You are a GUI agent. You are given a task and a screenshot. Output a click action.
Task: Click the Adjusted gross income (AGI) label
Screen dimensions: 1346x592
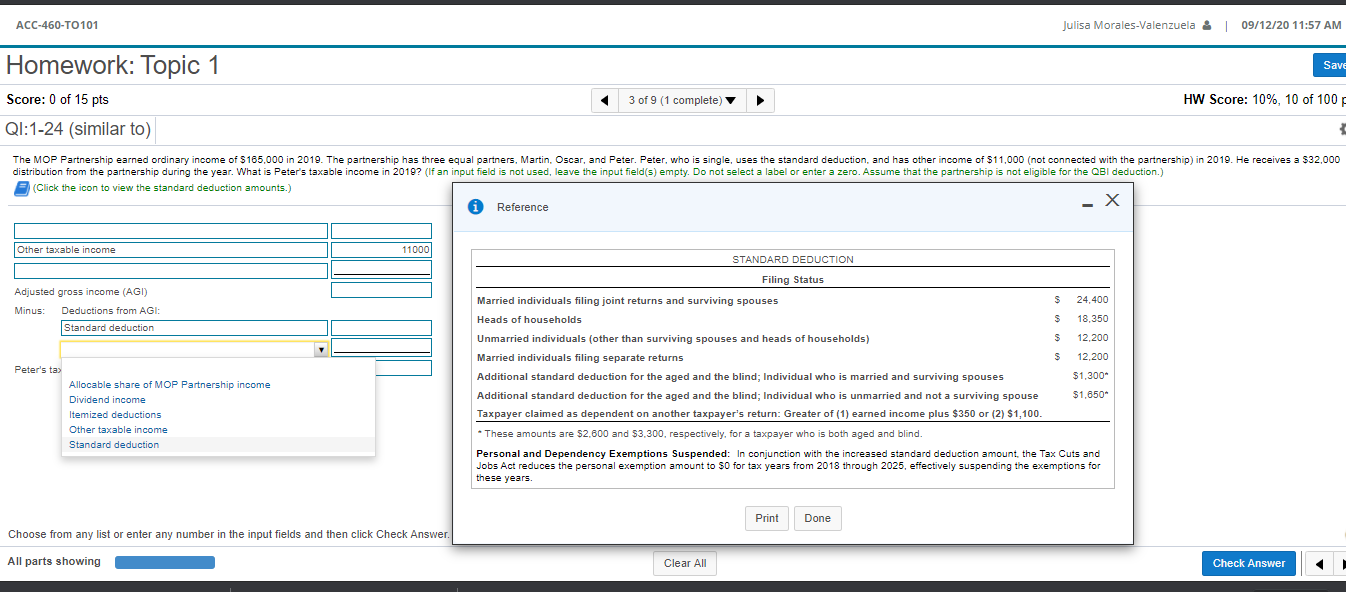[81, 292]
